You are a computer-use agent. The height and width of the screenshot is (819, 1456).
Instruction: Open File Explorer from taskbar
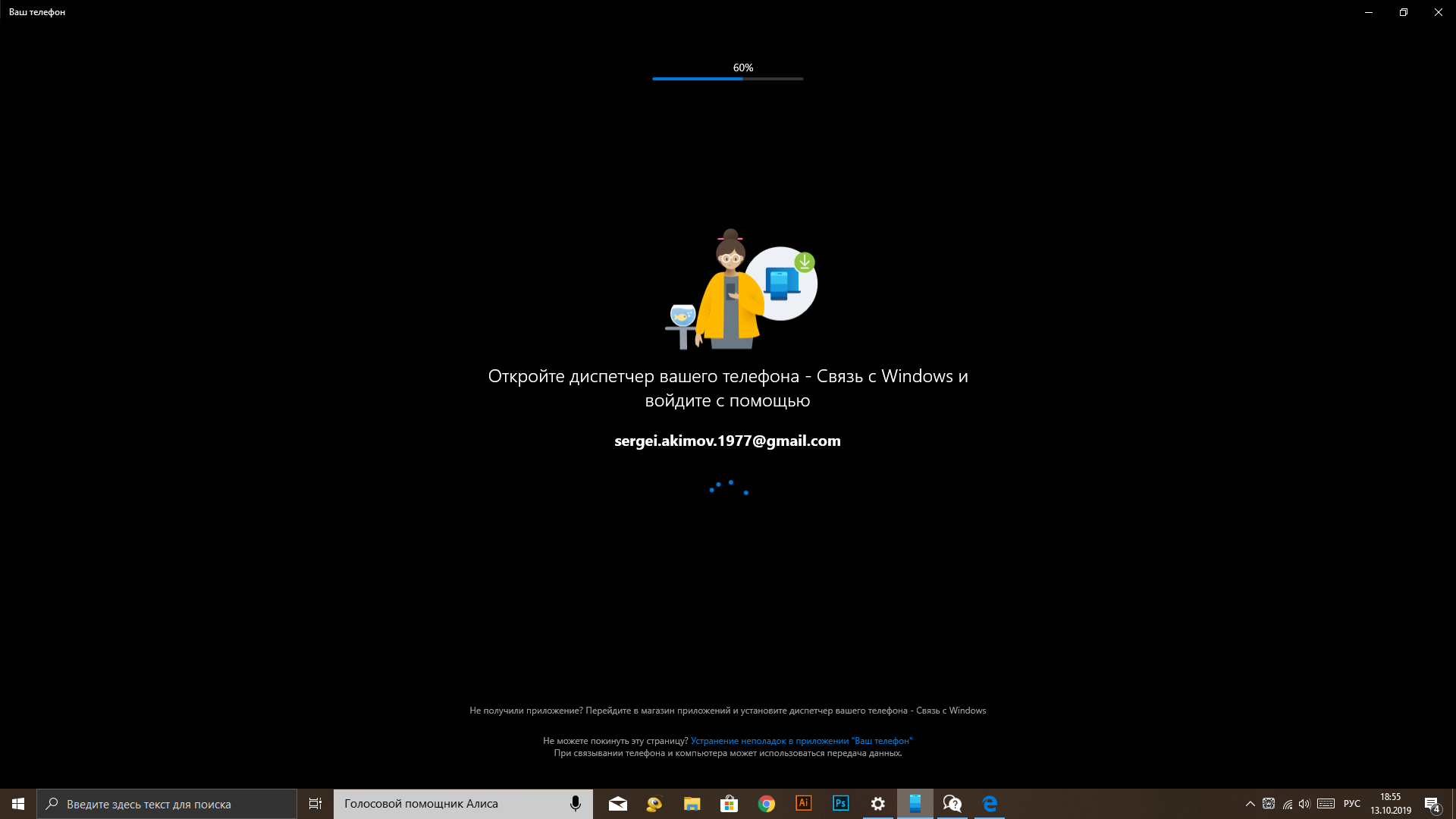click(692, 803)
